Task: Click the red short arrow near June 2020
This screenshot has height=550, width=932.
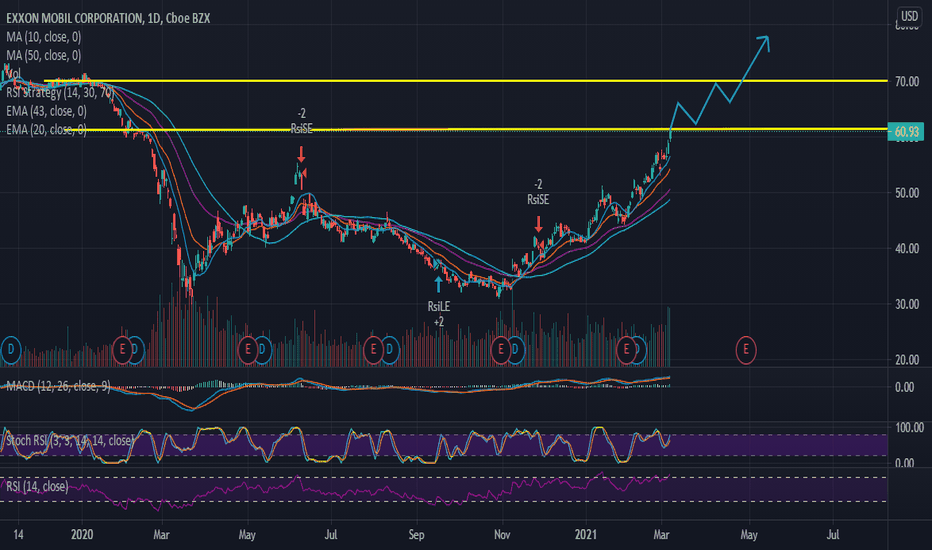Action: pyautogui.click(x=301, y=155)
